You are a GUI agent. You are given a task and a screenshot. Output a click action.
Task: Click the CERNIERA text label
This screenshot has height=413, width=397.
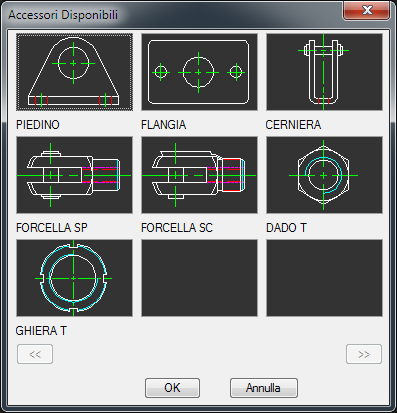(293, 125)
